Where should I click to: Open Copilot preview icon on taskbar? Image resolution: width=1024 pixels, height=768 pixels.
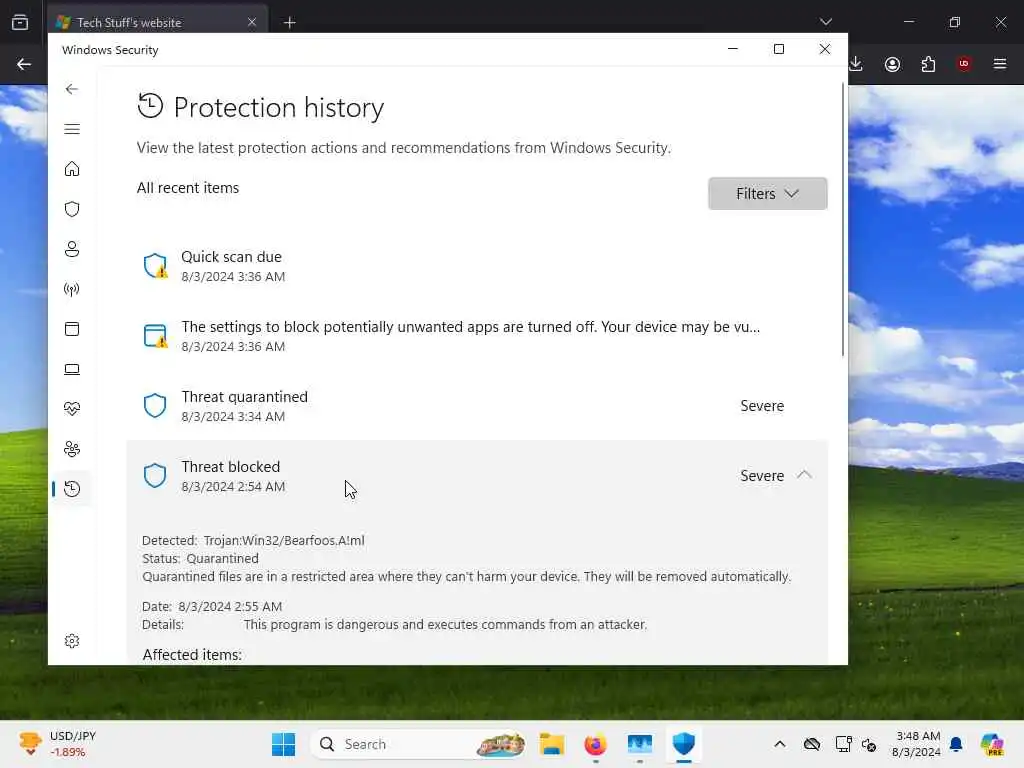tap(992, 744)
